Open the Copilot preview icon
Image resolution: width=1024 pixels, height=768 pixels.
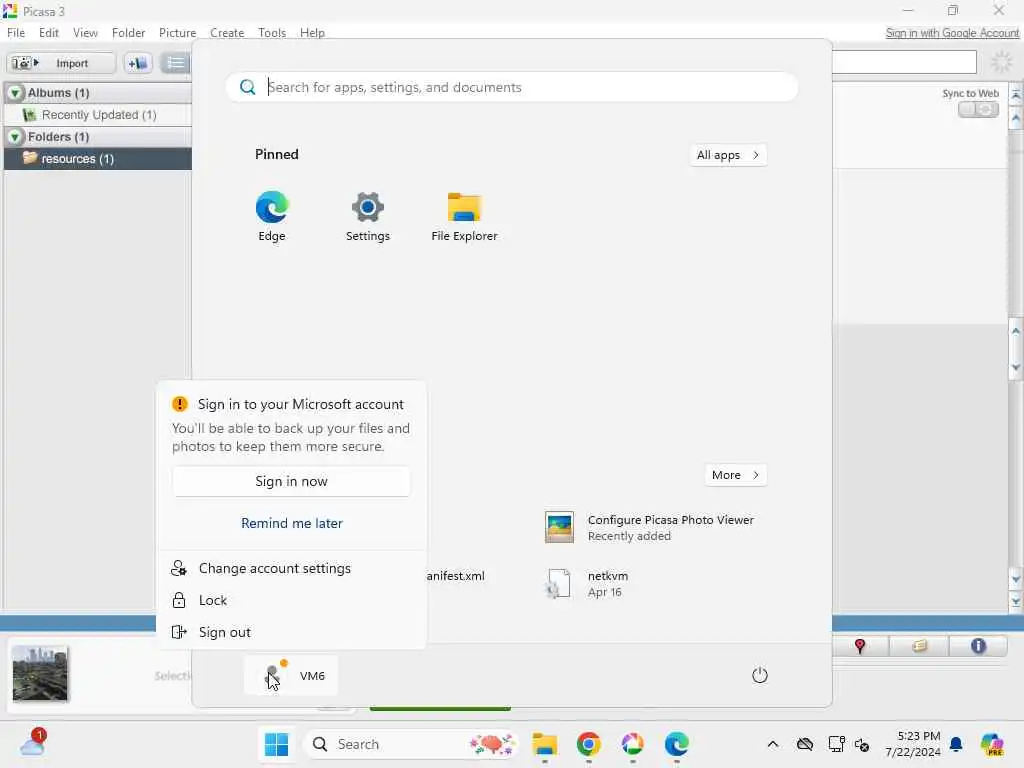tap(992, 744)
